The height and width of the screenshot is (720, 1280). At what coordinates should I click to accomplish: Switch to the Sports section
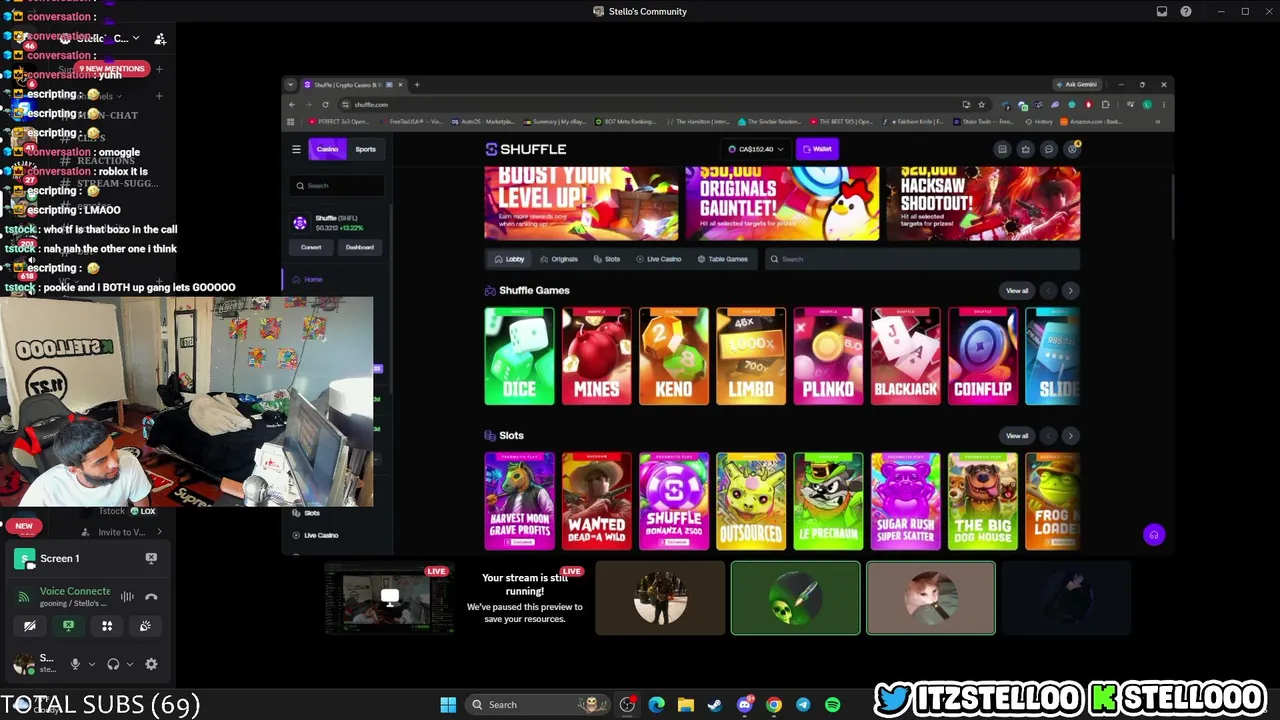tap(365, 149)
